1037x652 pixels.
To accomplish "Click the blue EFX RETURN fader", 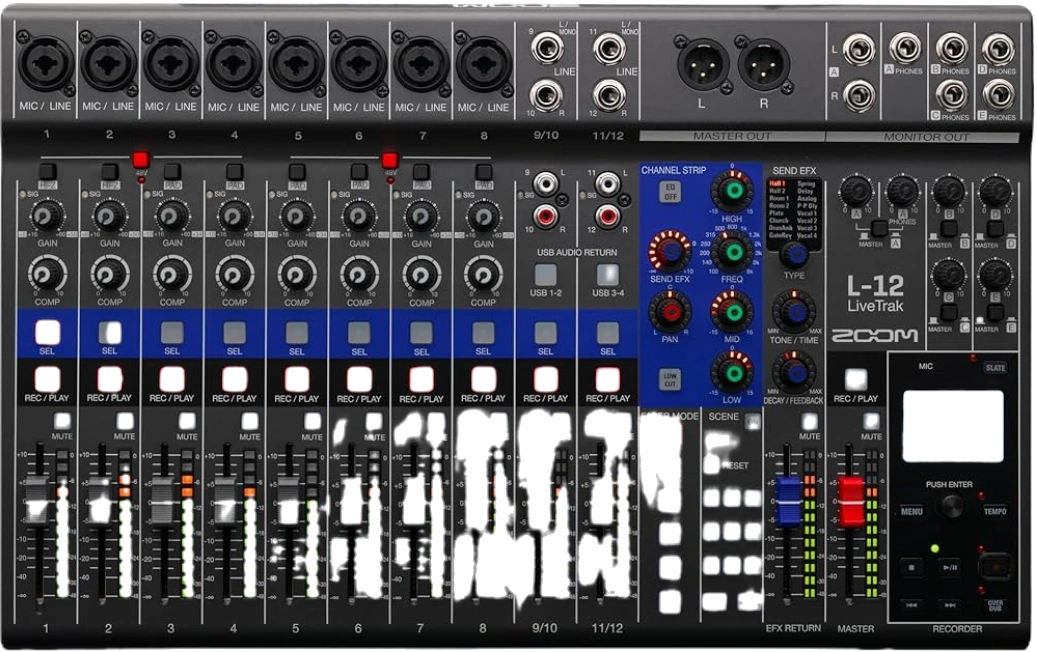I will point(789,501).
